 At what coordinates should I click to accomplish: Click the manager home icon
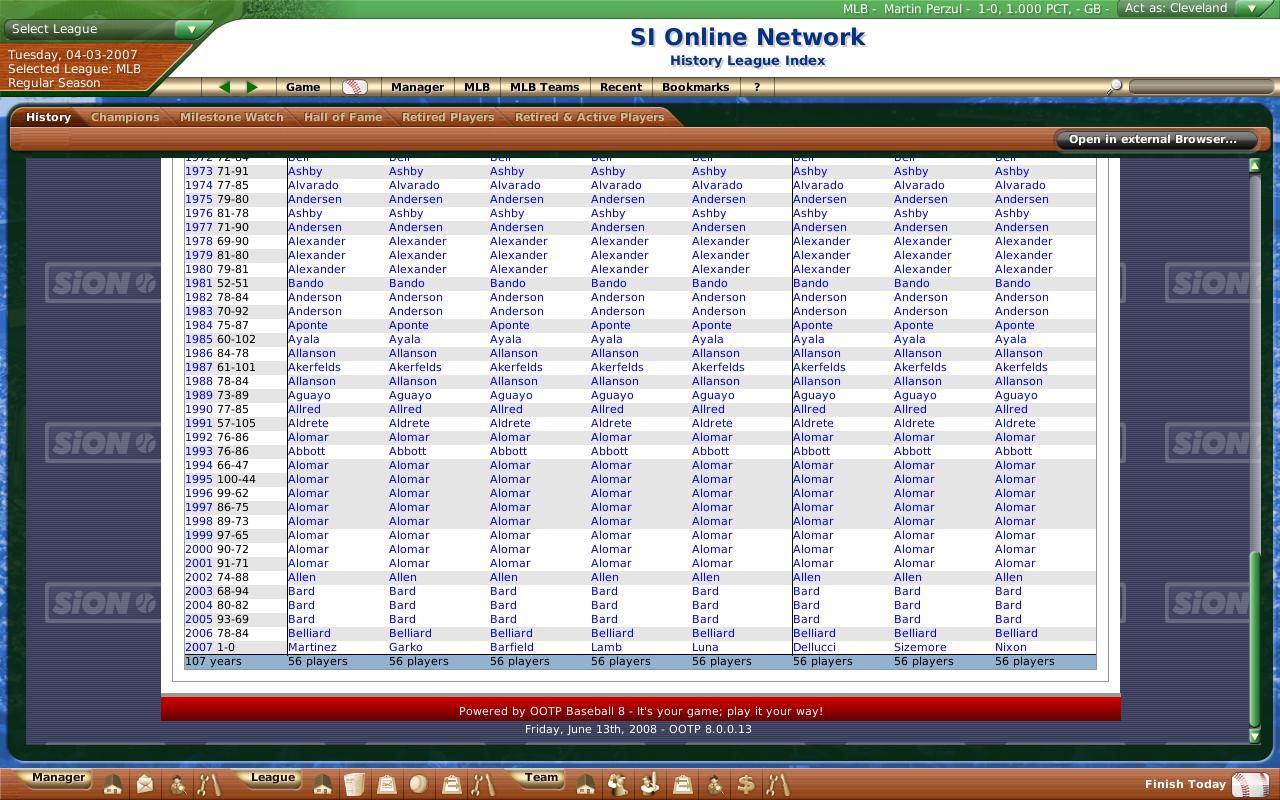point(113,785)
